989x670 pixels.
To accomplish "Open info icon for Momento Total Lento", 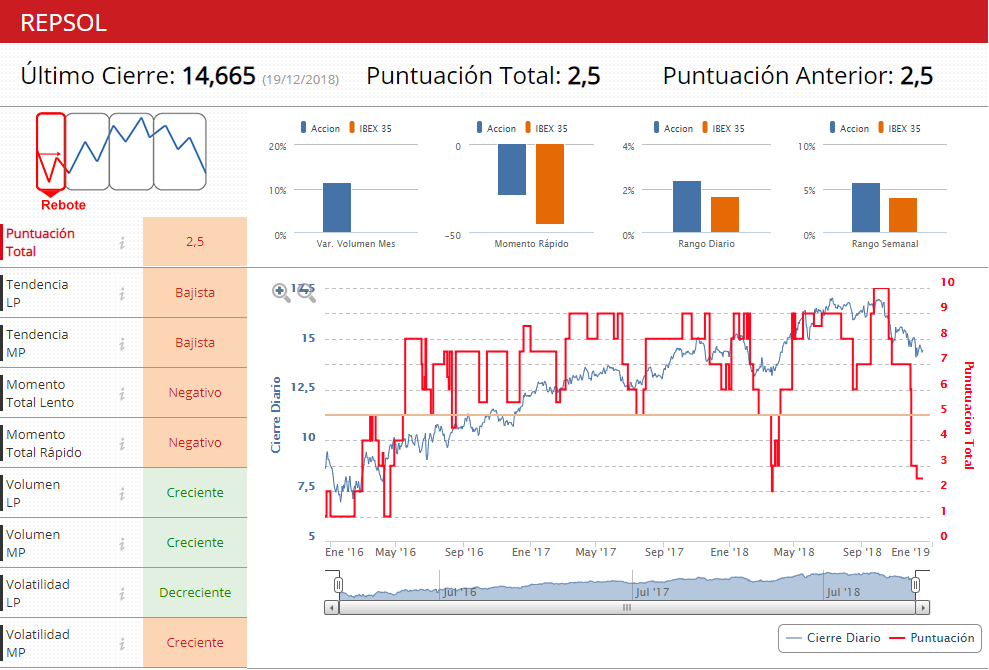I will tap(122, 393).
